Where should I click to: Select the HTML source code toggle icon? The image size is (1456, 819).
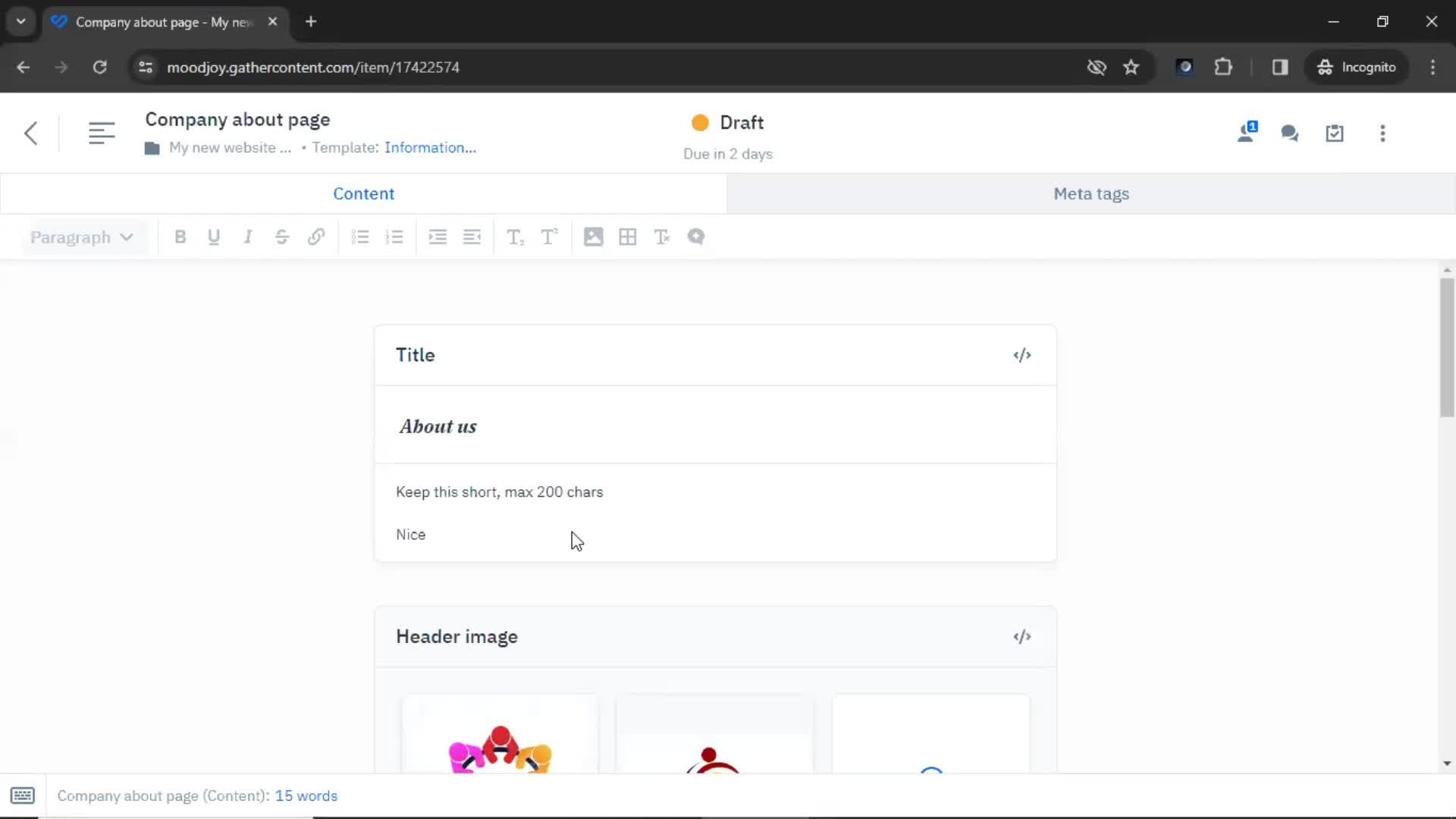pos(1022,354)
